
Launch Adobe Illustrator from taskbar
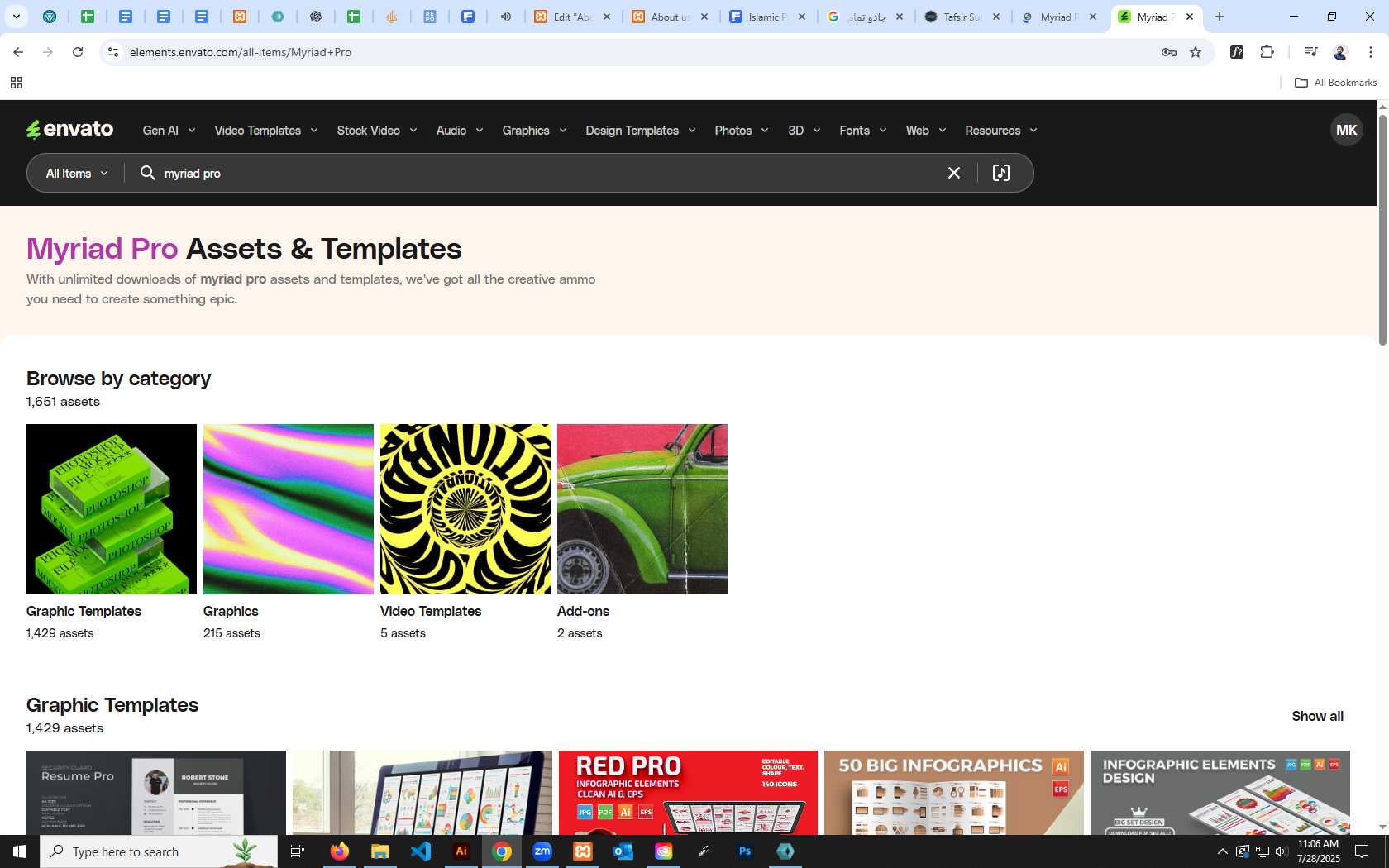pyautogui.click(x=461, y=851)
